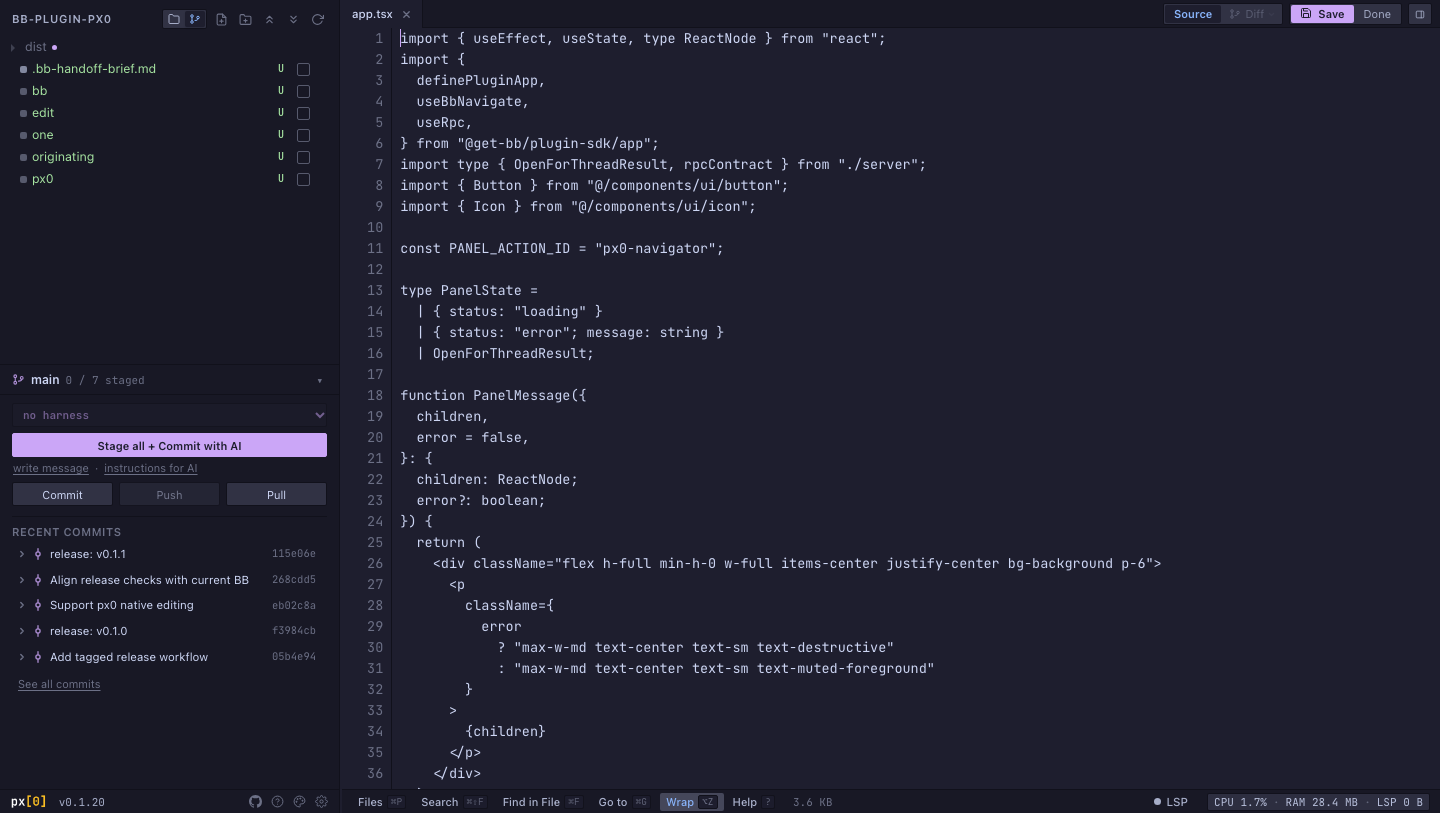Open the Diff dropdown

[1252, 14]
